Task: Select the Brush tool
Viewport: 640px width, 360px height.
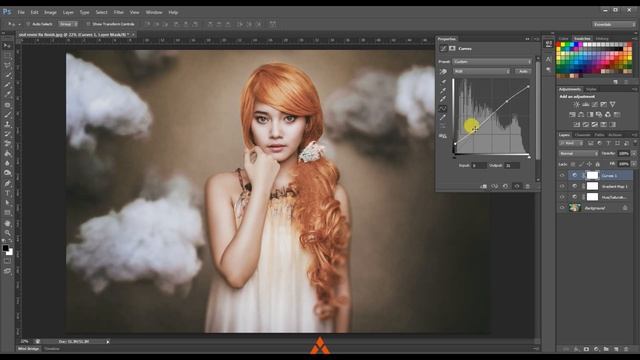Action: 7,115
